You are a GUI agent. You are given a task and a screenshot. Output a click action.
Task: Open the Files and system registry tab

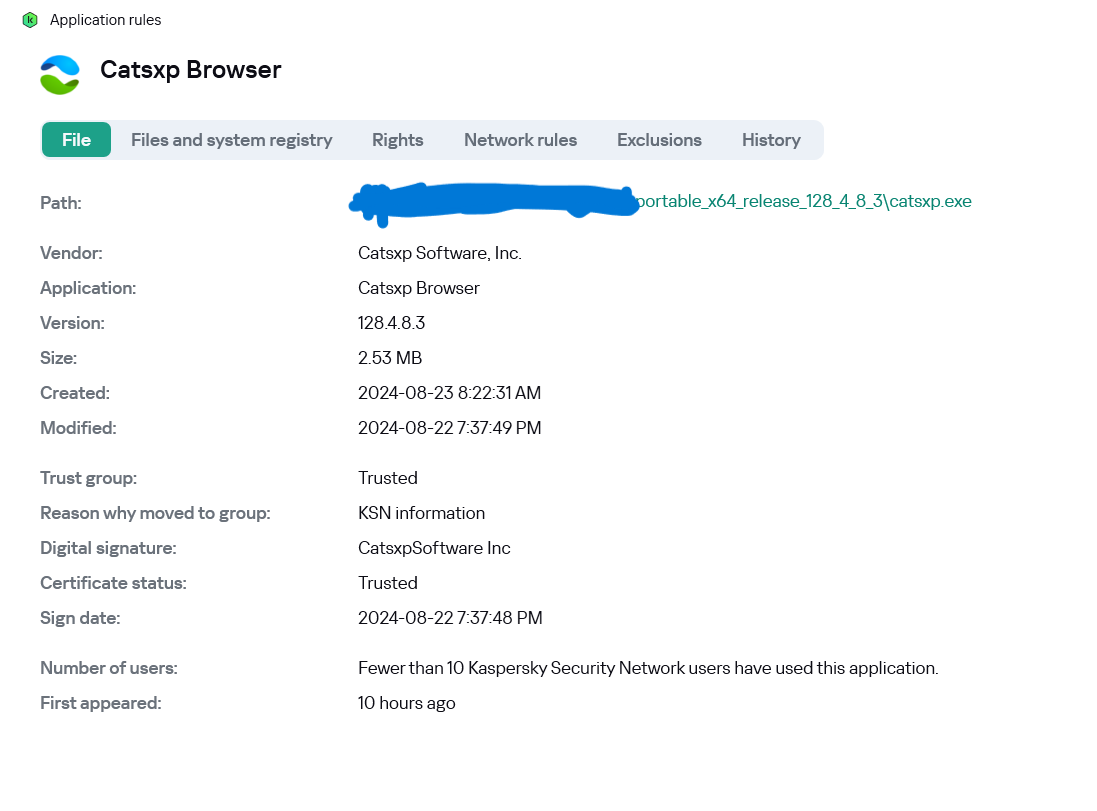pos(232,140)
